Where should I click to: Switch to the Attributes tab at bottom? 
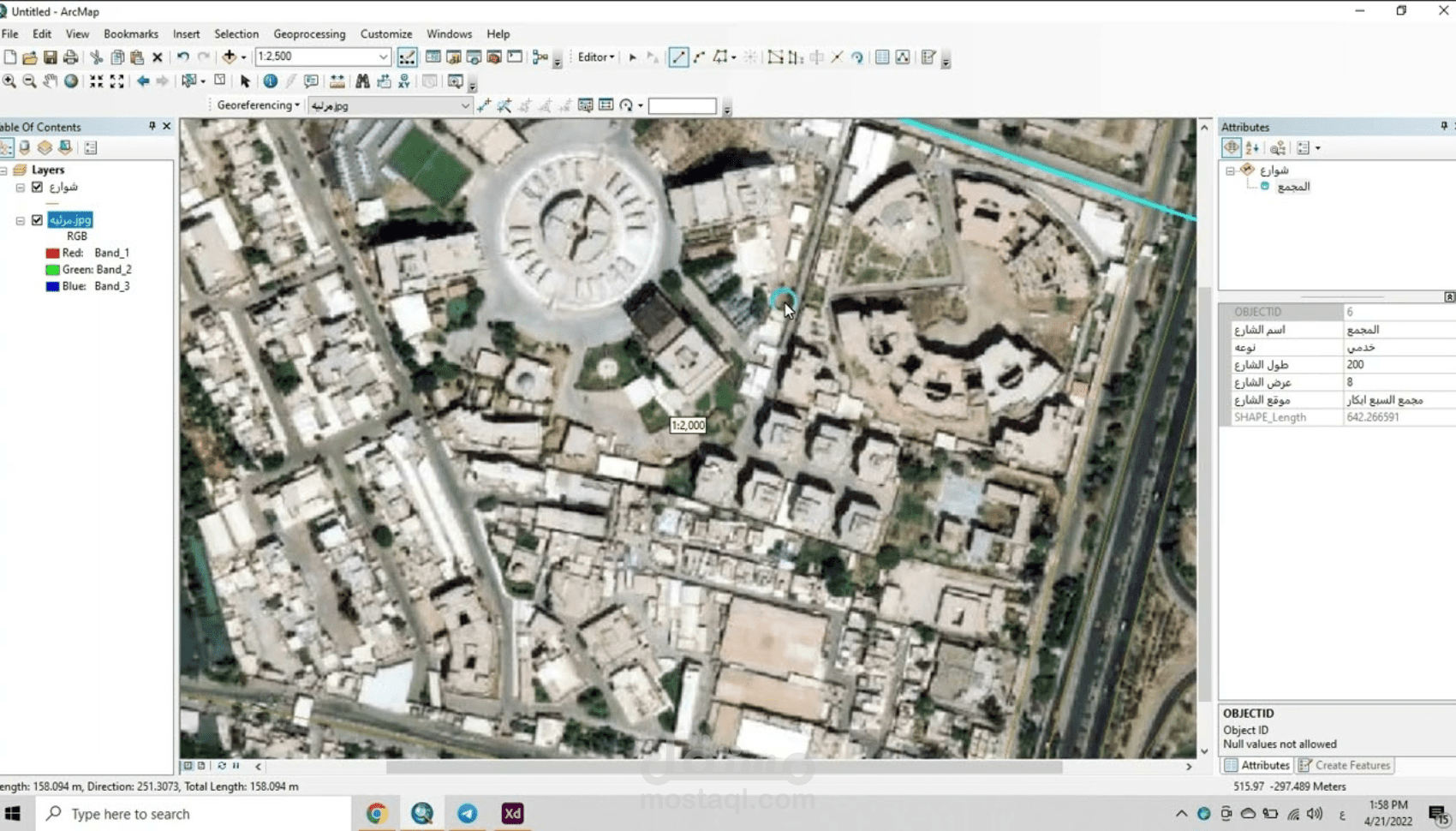[x=1257, y=765]
